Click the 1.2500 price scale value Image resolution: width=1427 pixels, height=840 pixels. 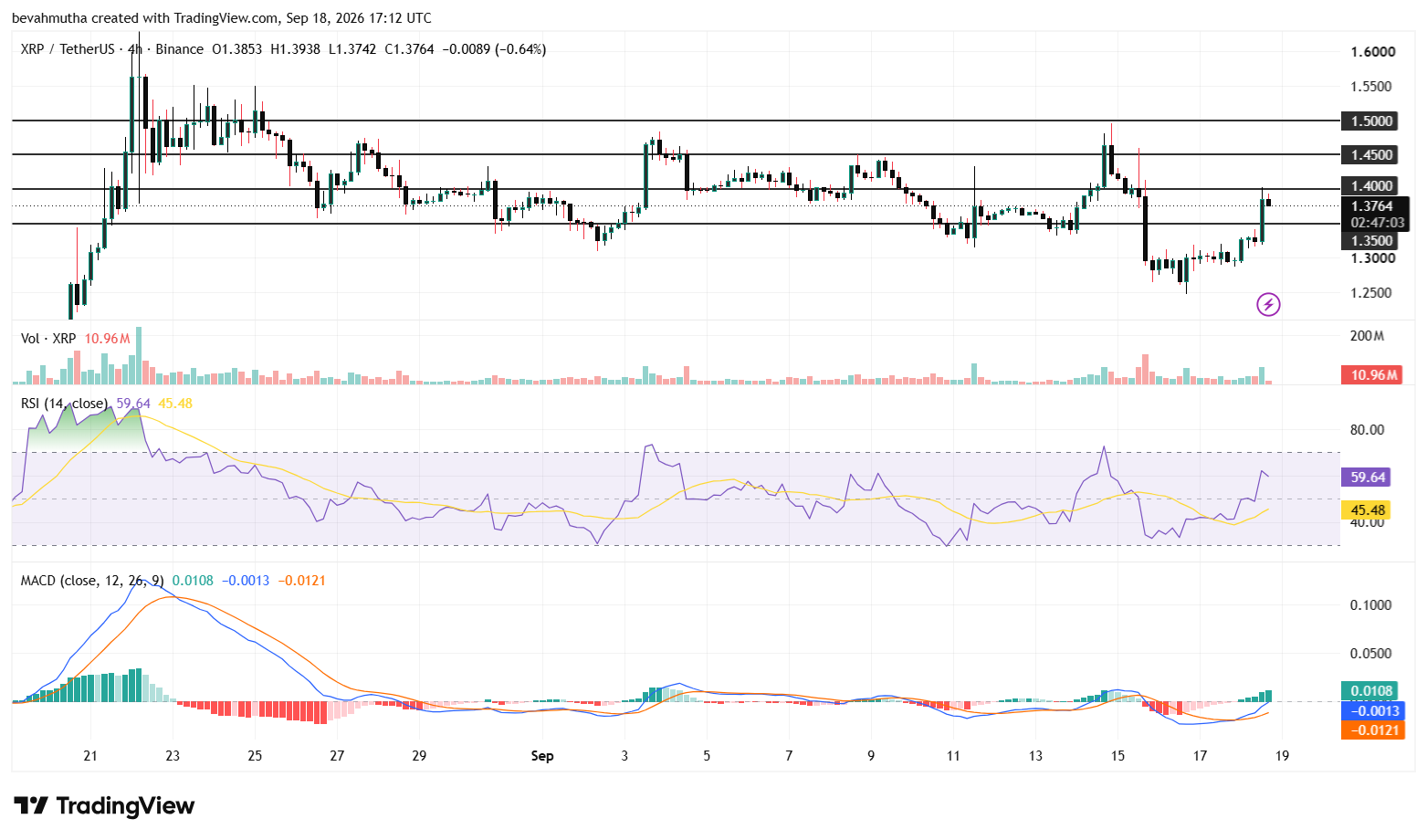pos(1371,293)
